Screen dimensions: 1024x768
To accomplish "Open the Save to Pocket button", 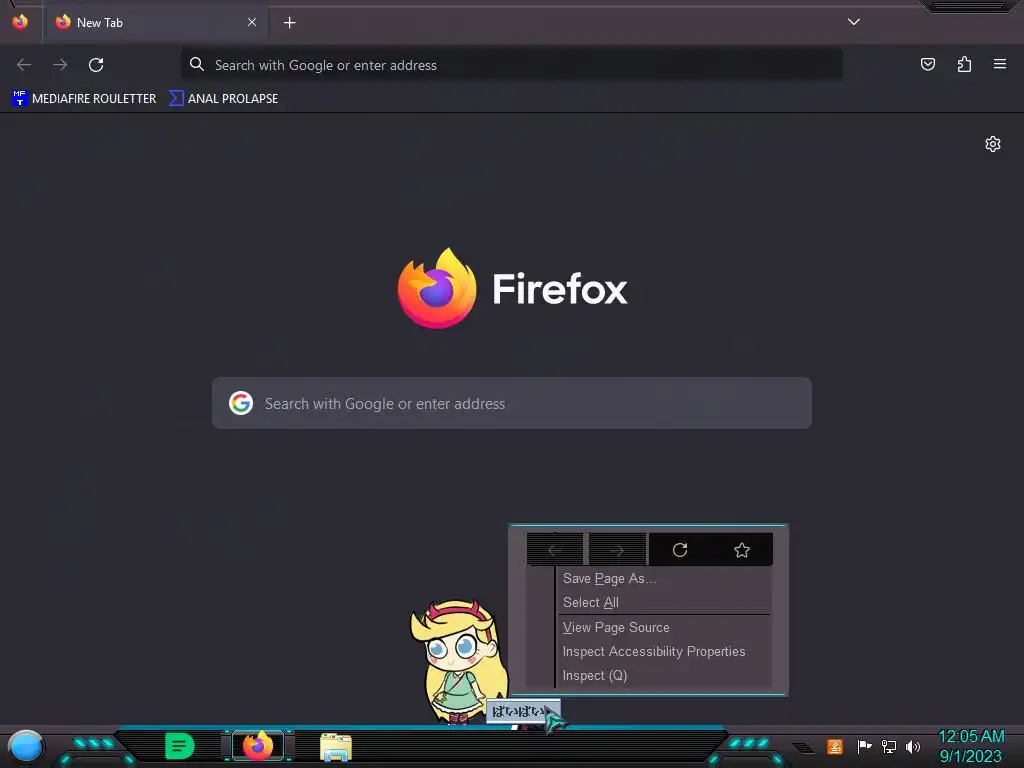I will click(x=927, y=64).
